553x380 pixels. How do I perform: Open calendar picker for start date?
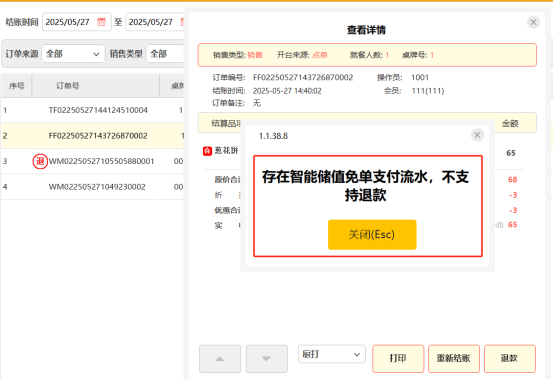pos(101,22)
